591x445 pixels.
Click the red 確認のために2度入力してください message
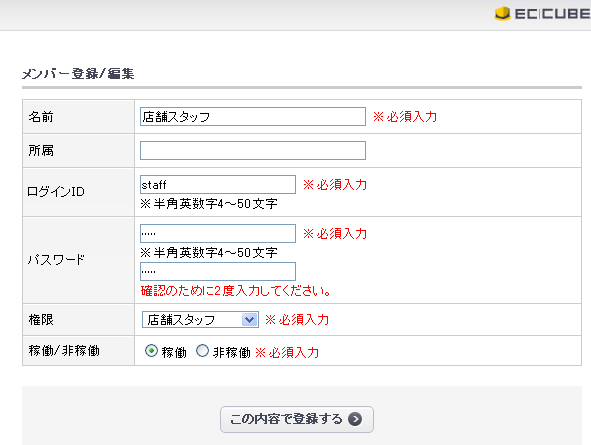click(236, 291)
